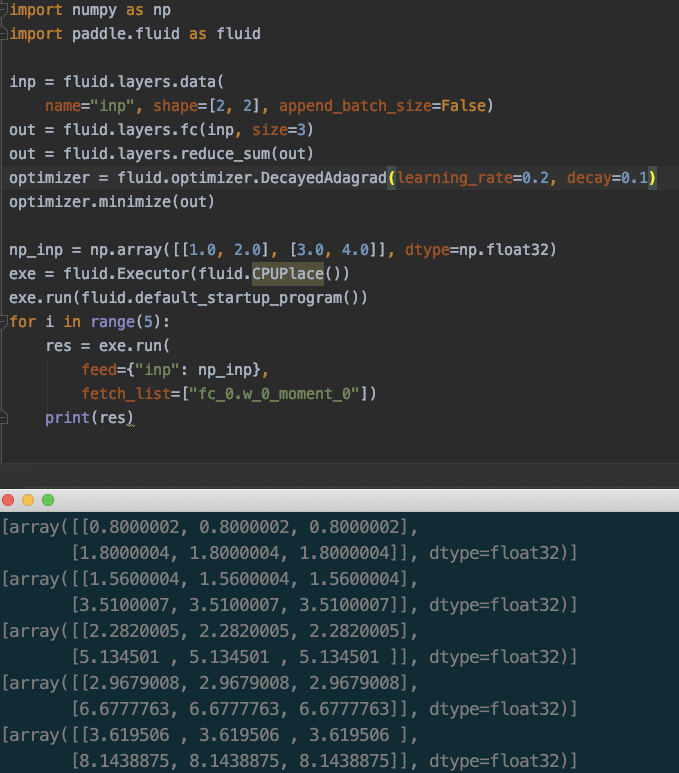The width and height of the screenshot is (679, 773).
Task: Click first 2.9679008 value in terminal output
Action: click(x=134, y=683)
